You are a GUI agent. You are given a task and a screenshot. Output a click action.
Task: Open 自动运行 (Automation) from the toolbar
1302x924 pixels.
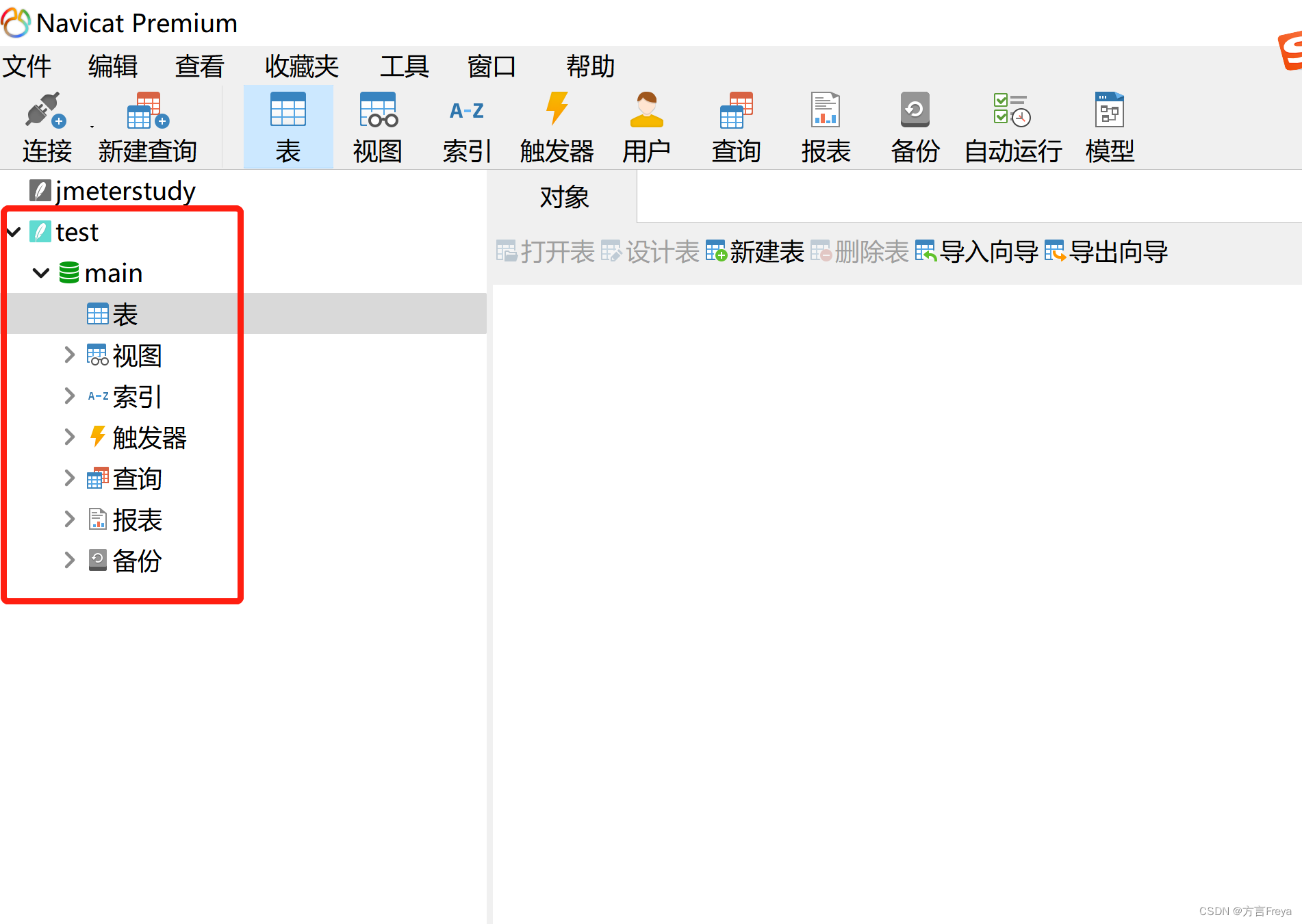point(1011,125)
